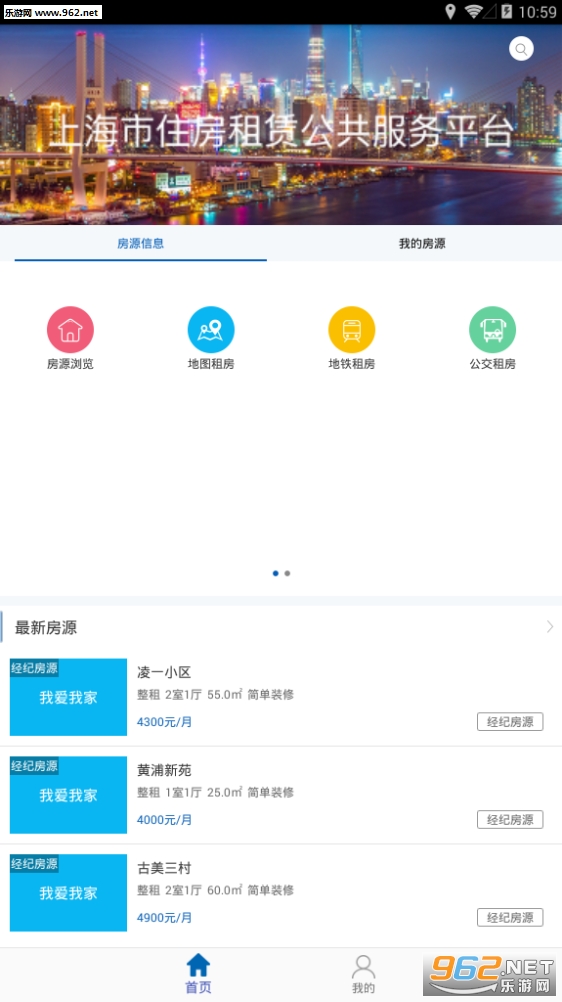This screenshot has height=1002, width=562.
Task: Select the second carousel page dot
Action: point(287,573)
